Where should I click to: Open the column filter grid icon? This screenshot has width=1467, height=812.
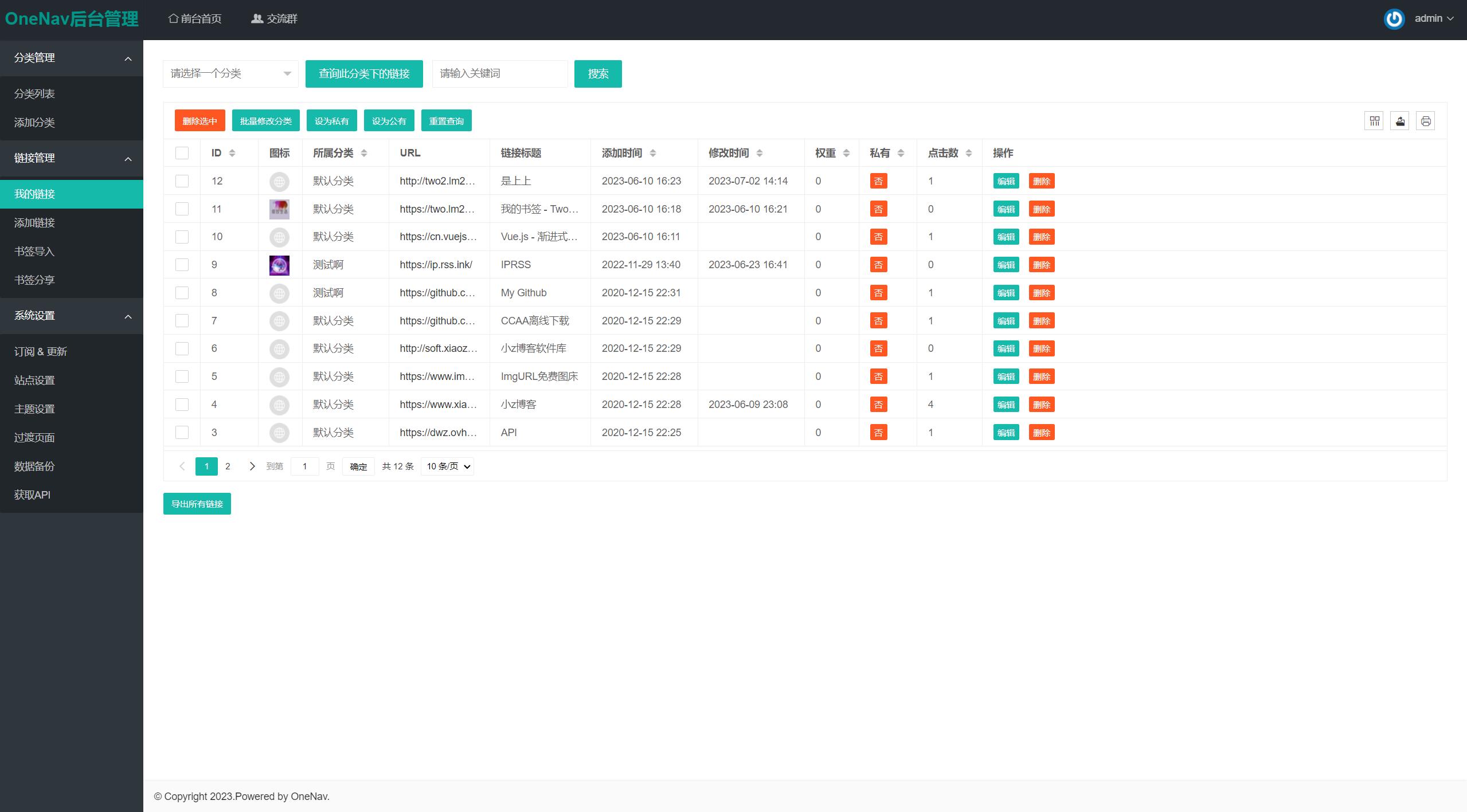pos(1374,121)
